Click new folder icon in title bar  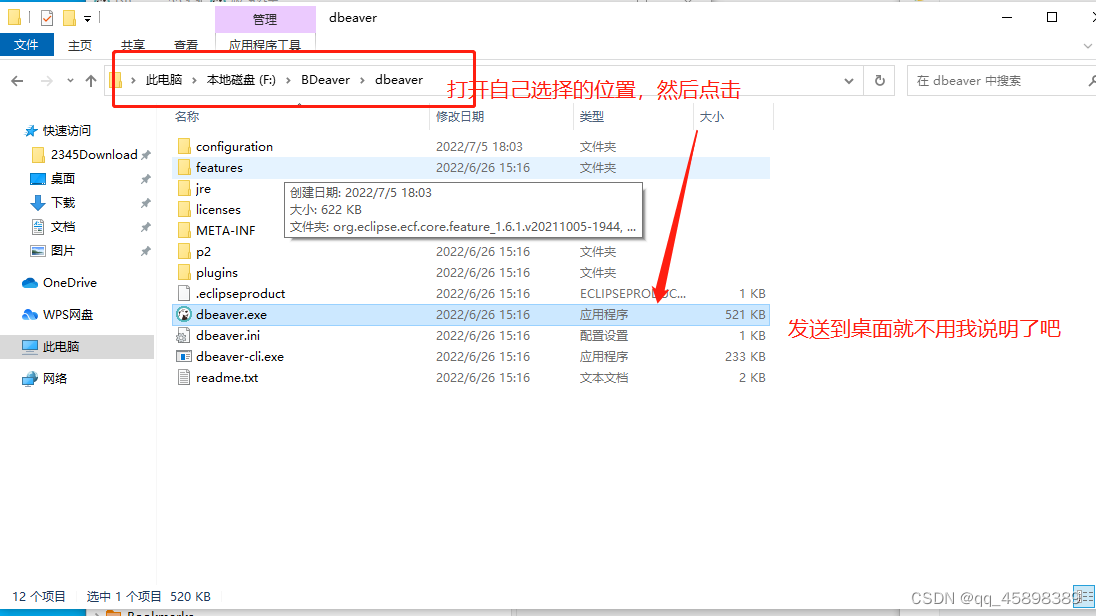pyautogui.click(x=69, y=18)
